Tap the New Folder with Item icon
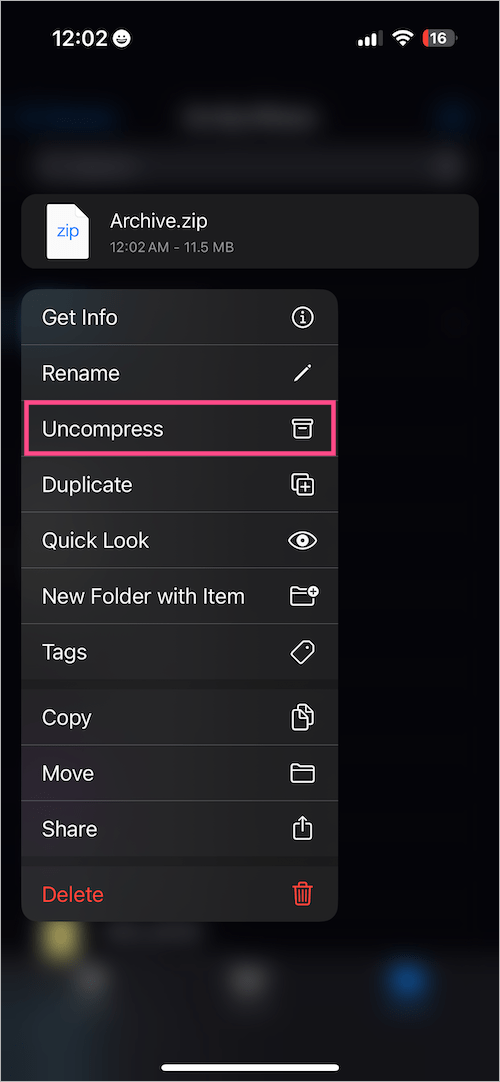 tap(303, 596)
